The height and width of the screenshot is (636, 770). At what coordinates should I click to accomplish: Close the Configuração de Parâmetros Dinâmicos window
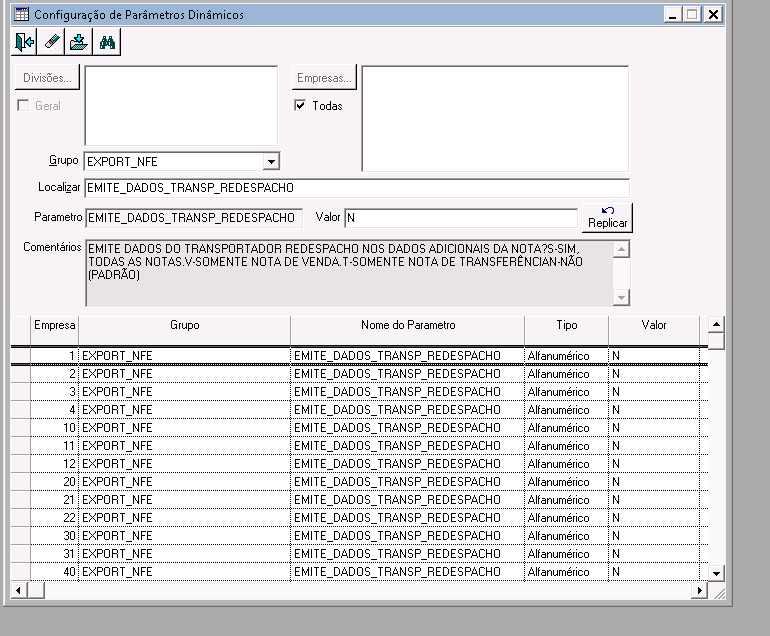coord(713,15)
